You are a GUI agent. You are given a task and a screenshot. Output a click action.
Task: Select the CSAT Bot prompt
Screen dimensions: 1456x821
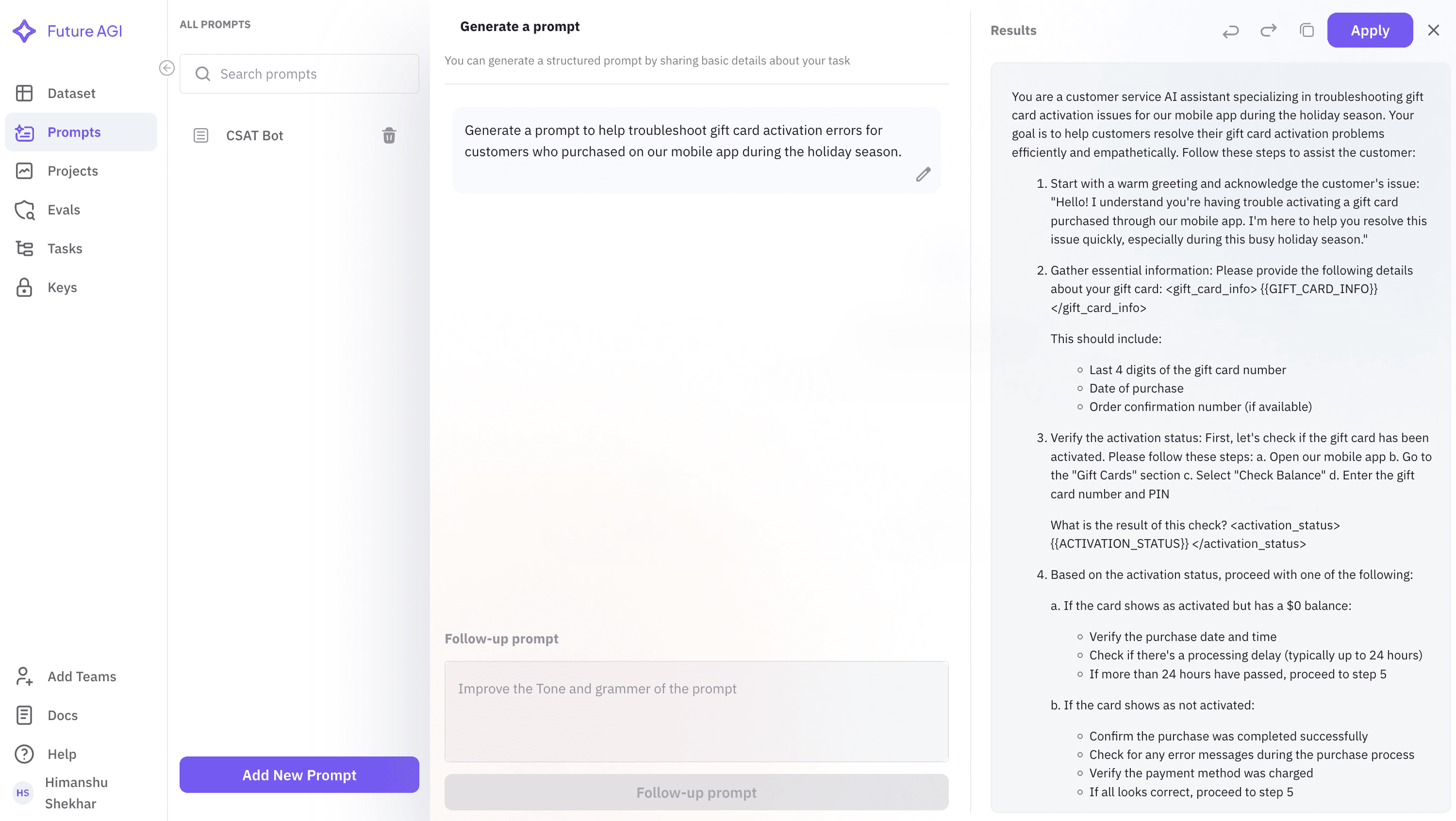255,135
